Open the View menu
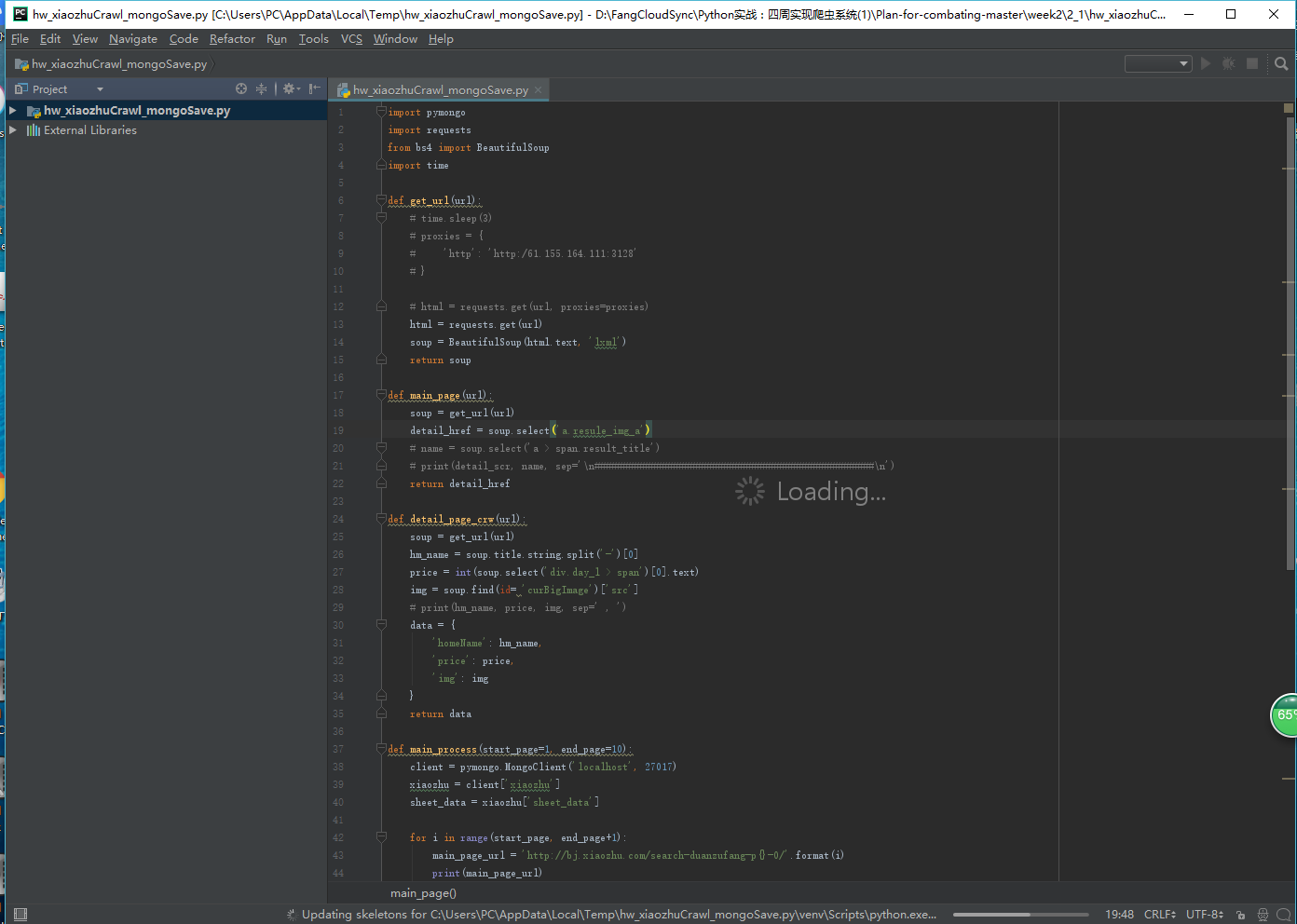The image size is (1297, 924). coord(85,39)
